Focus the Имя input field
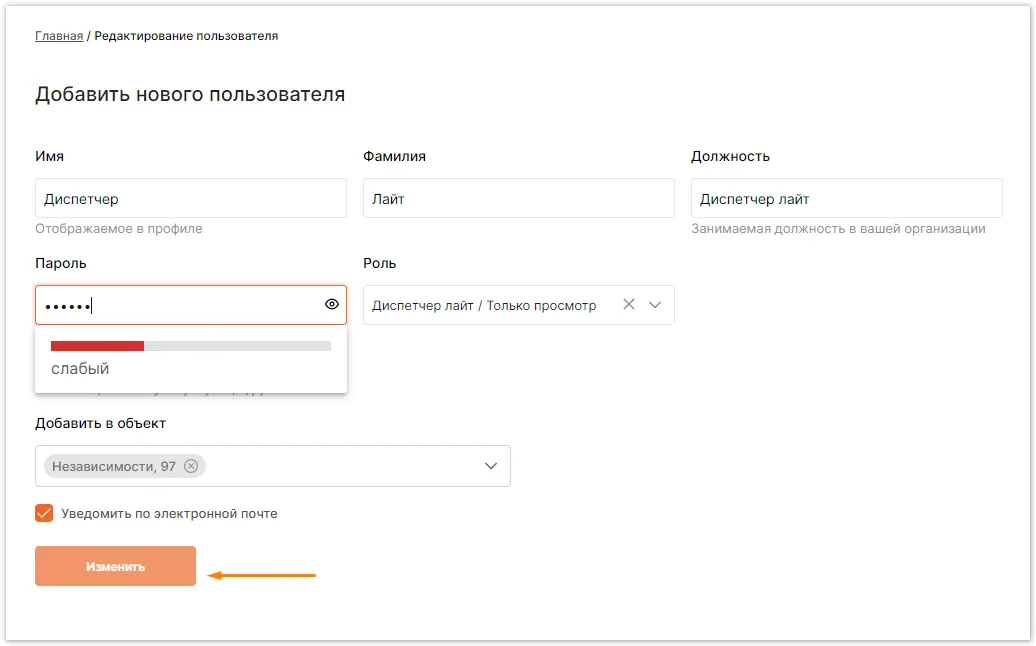The height and width of the screenshot is (646, 1036). [191, 198]
